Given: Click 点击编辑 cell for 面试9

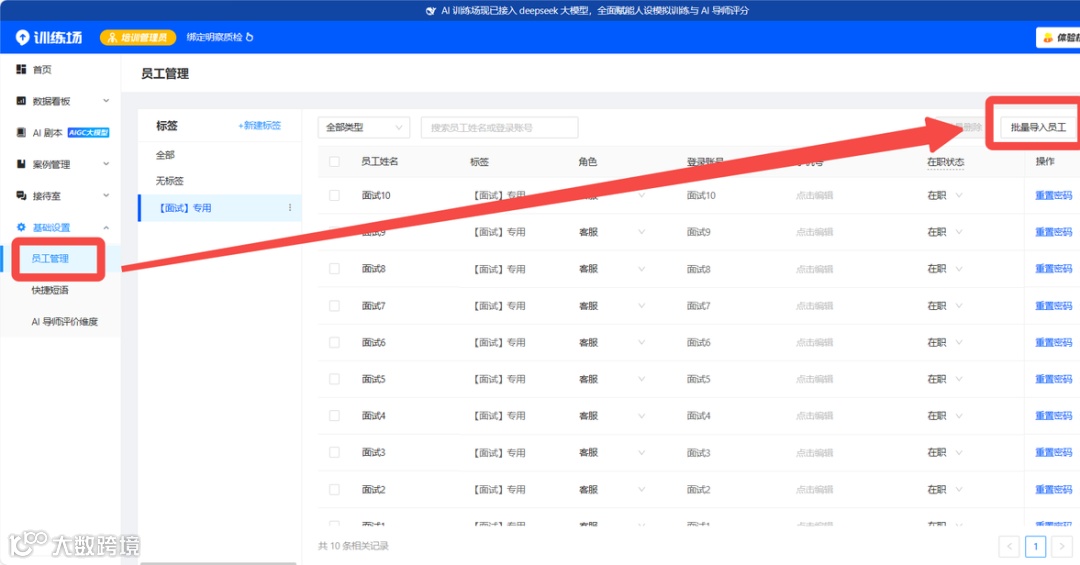Looking at the screenshot, I should pos(815,232).
